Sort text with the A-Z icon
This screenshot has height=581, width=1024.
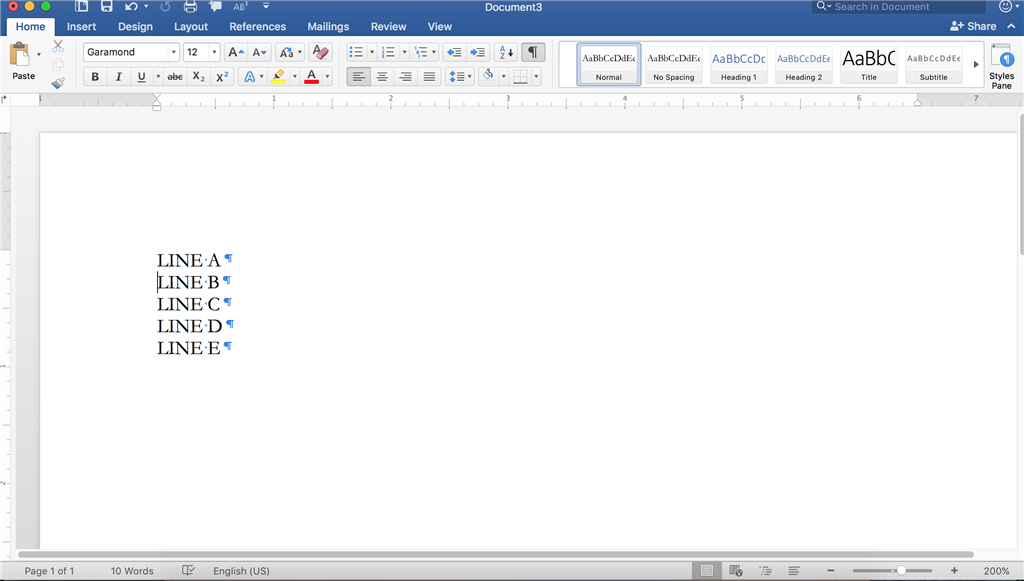pos(506,52)
